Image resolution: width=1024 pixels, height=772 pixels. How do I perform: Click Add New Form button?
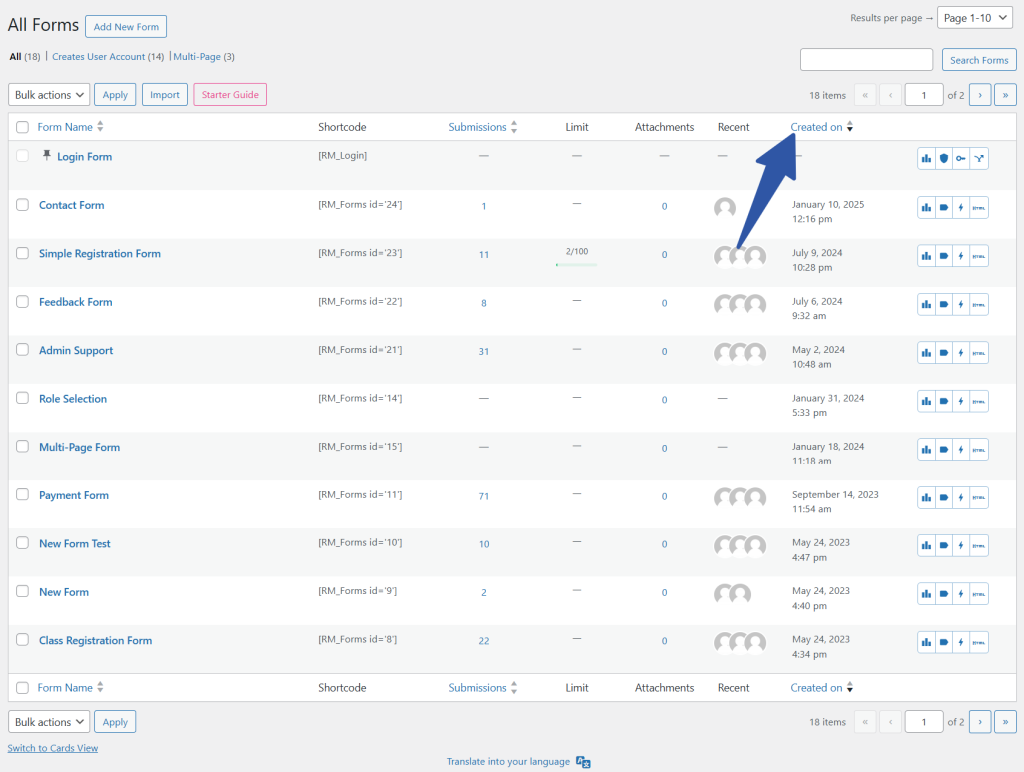[126, 27]
